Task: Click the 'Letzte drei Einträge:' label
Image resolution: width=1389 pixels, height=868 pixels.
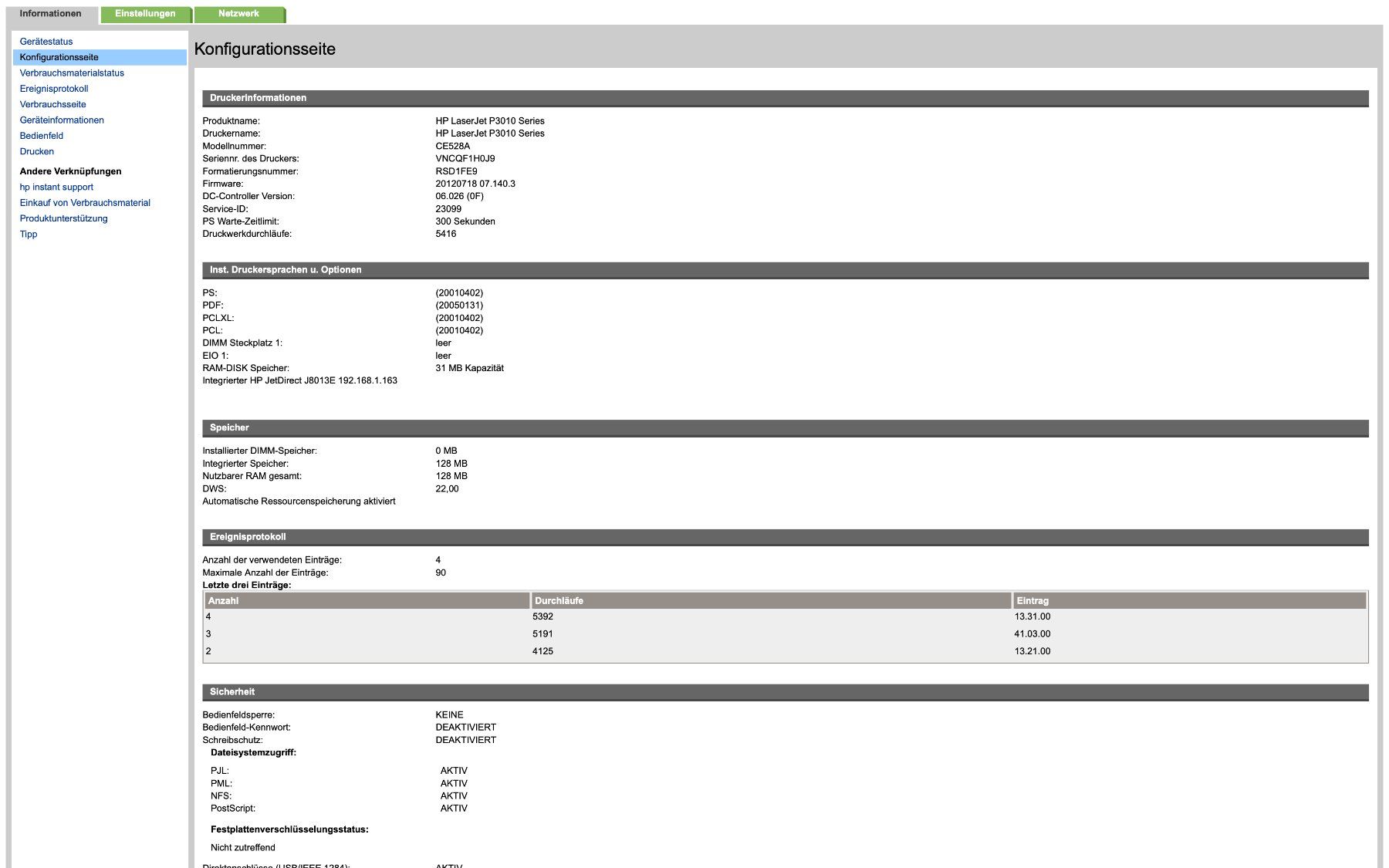Action: pyautogui.click(x=247, y=585)
